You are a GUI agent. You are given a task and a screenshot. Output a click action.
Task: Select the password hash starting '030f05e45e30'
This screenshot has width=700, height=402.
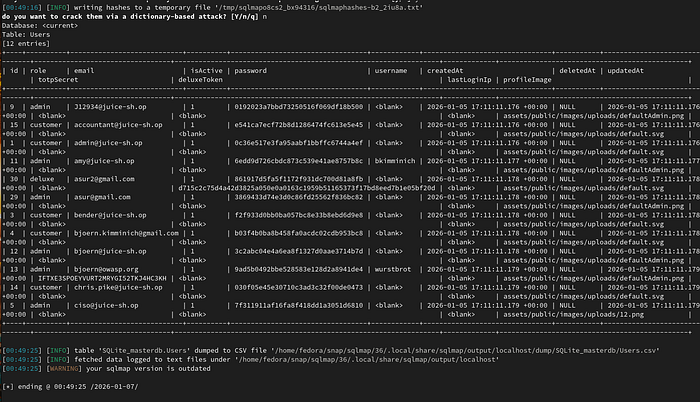299,287
